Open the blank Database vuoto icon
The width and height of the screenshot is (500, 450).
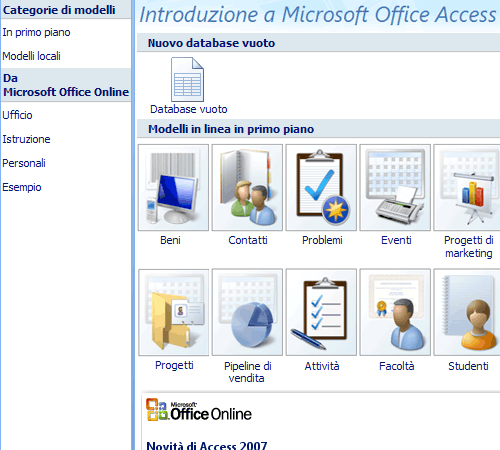pos(187,79)
